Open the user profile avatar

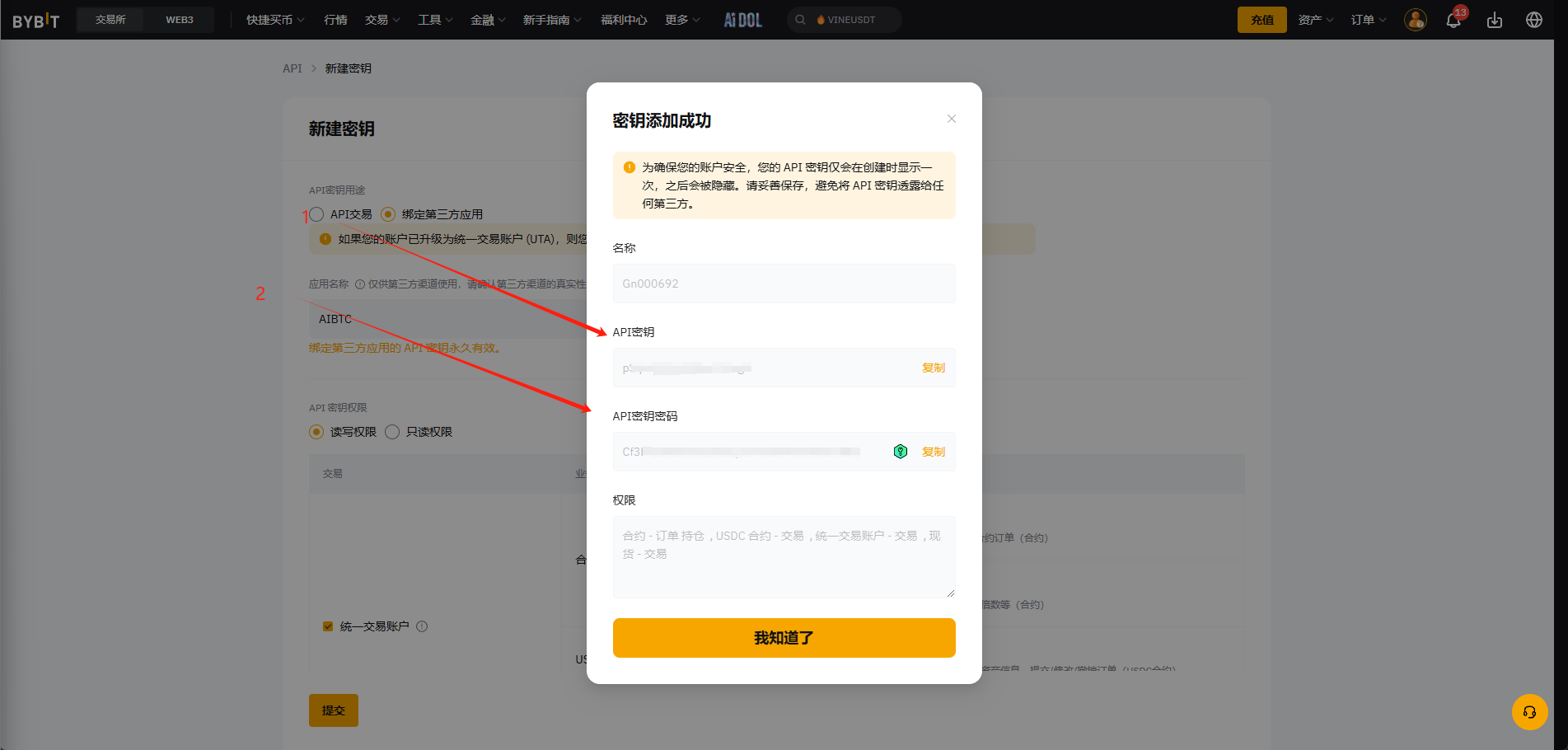(x=1415, y=21)
